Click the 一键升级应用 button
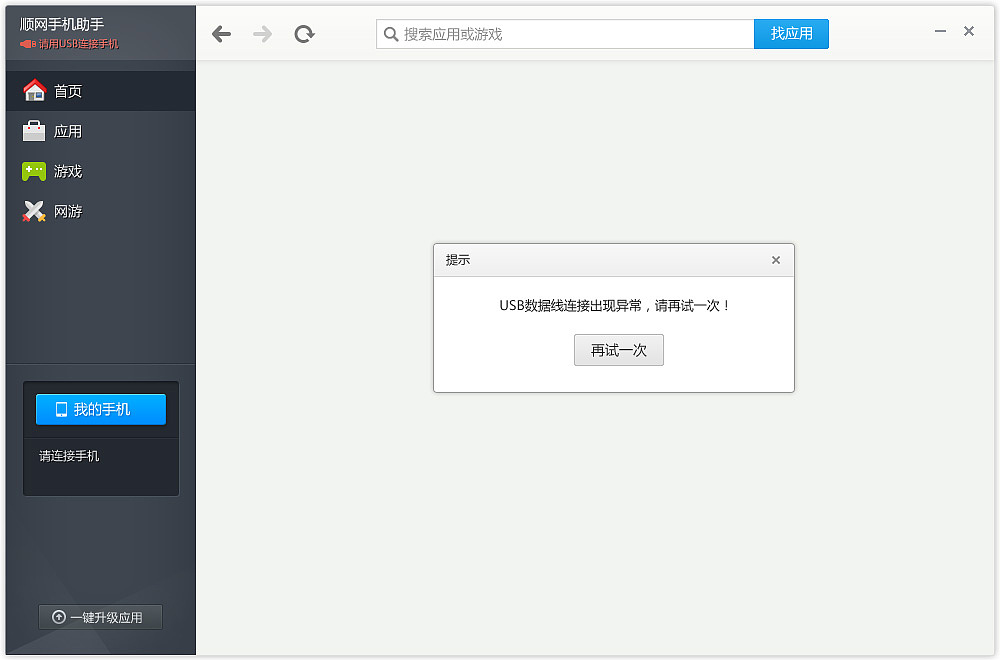The image size is (1000, 660). (x=100, y=617)
